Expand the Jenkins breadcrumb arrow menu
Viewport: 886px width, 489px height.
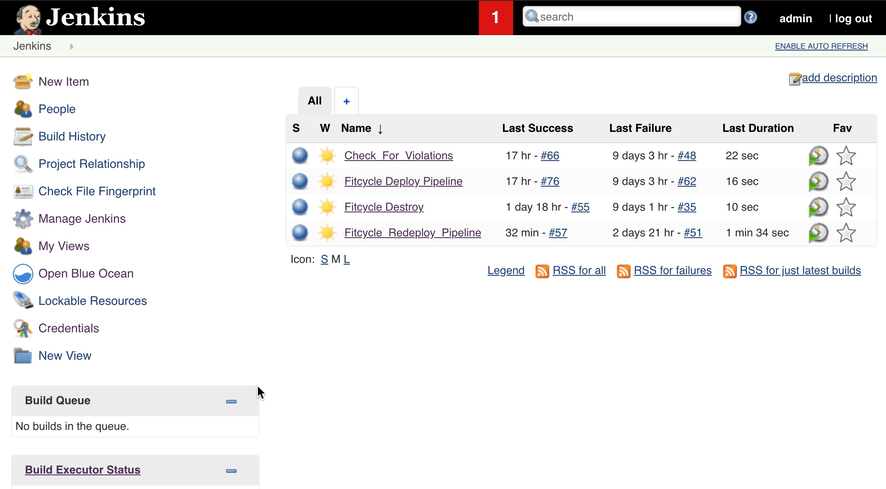point(72,46)
